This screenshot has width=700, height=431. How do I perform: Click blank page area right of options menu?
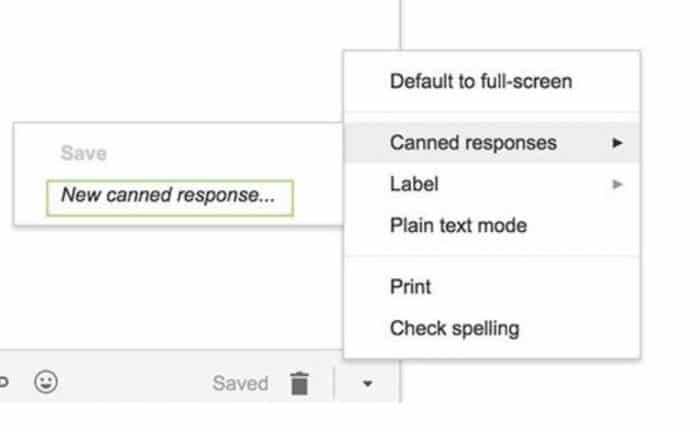(x=670, y=200)
